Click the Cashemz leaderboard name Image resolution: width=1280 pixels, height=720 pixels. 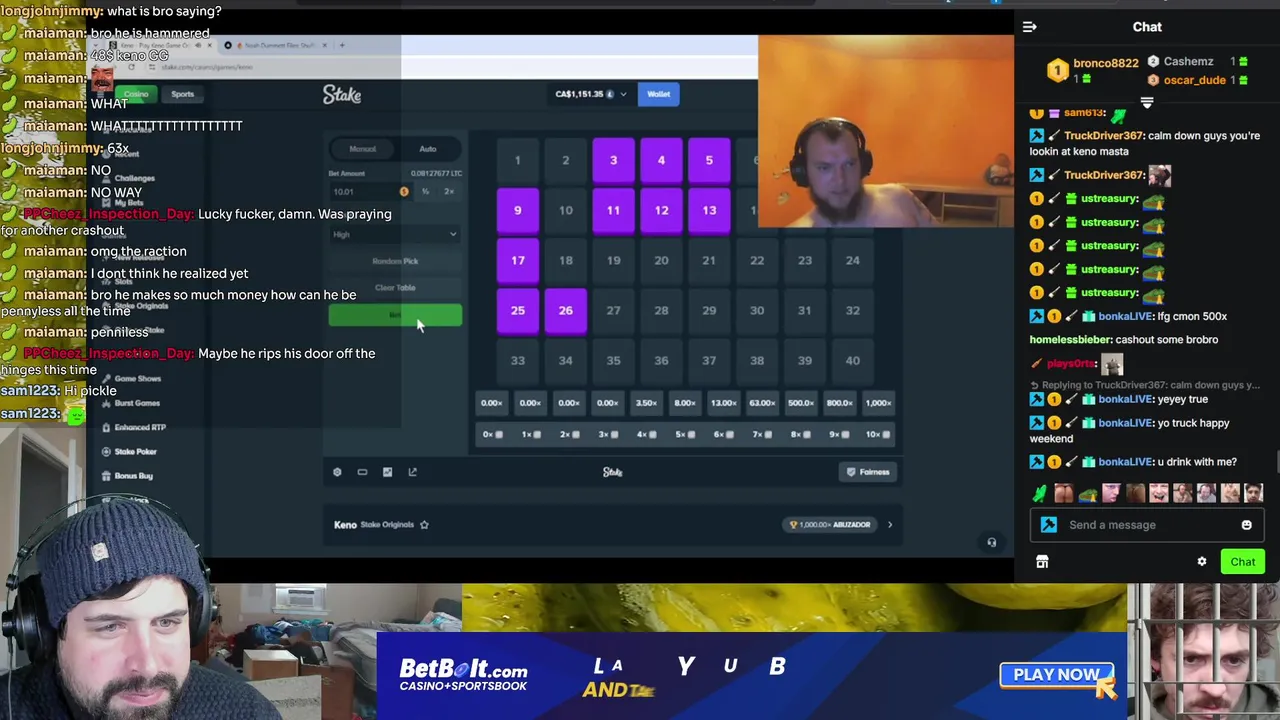pos(1188,62)
